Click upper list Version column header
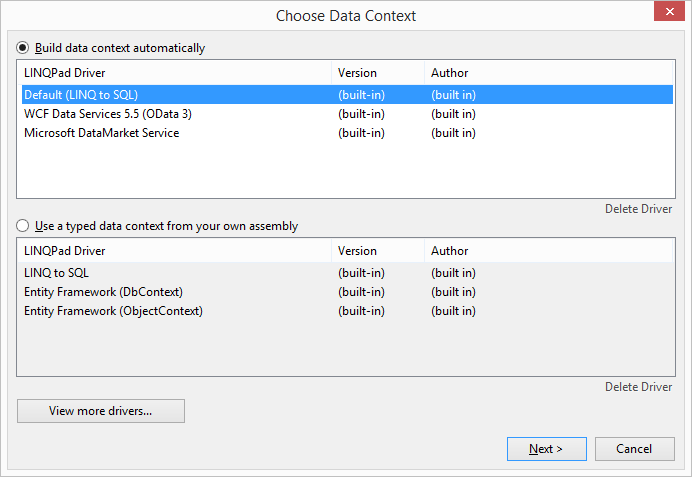692x477 pixels. 378,73
